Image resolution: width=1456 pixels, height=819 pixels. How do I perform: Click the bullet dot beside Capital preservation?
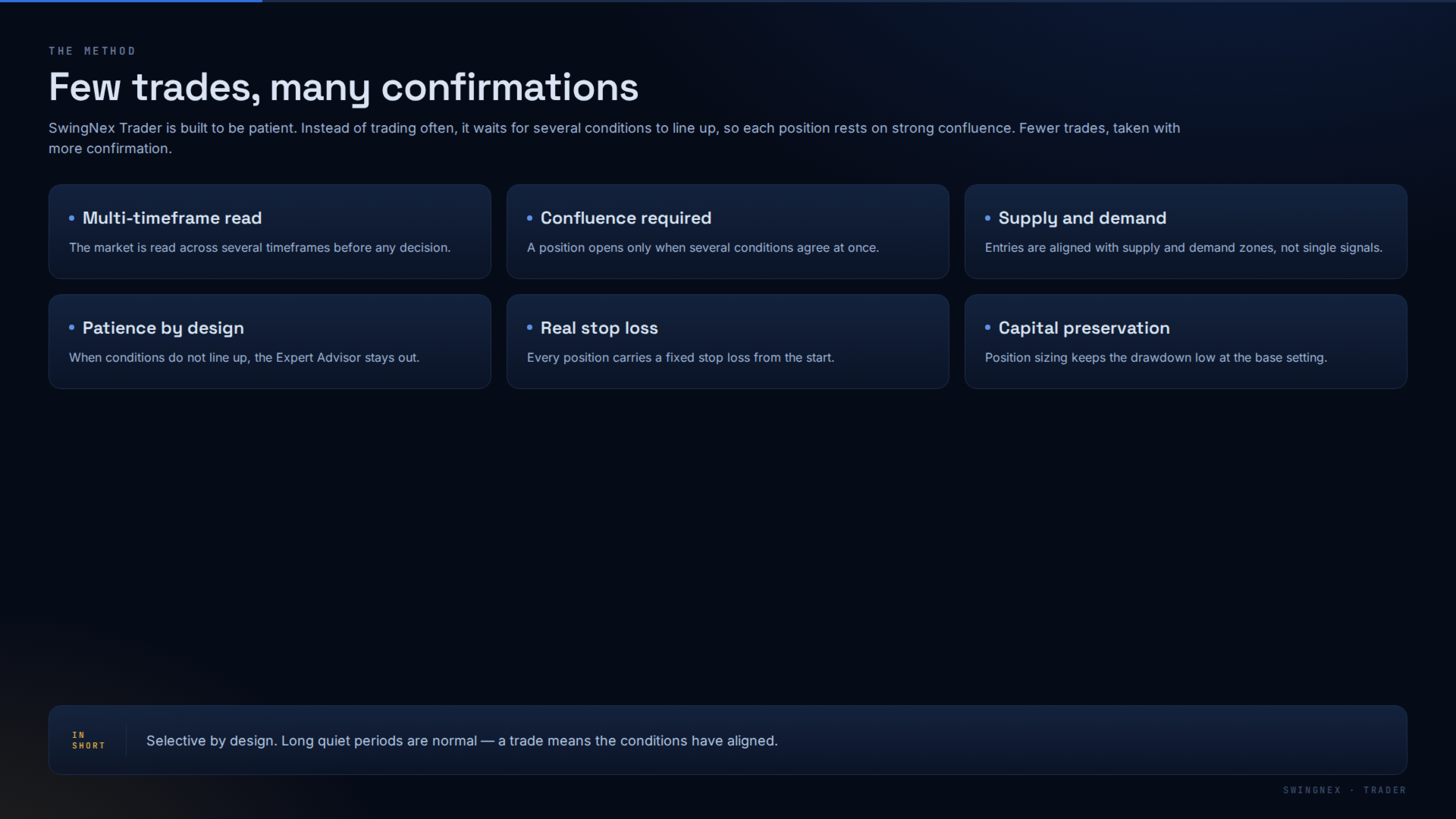tap(988, 328)
